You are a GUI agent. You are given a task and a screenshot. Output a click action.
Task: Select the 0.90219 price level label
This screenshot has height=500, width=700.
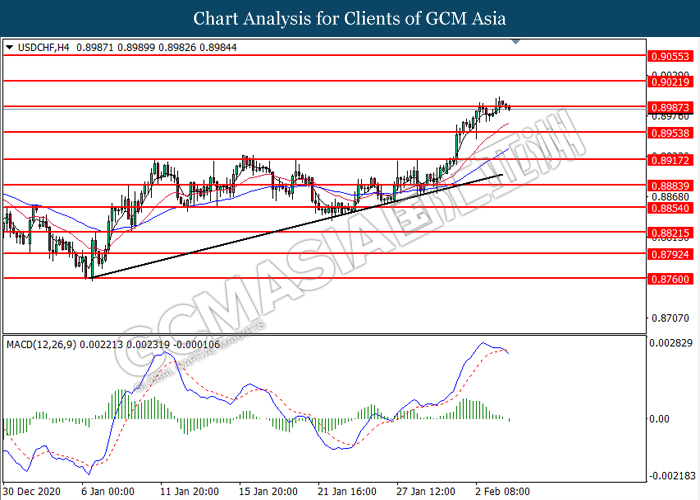click(x=668, y=82)
